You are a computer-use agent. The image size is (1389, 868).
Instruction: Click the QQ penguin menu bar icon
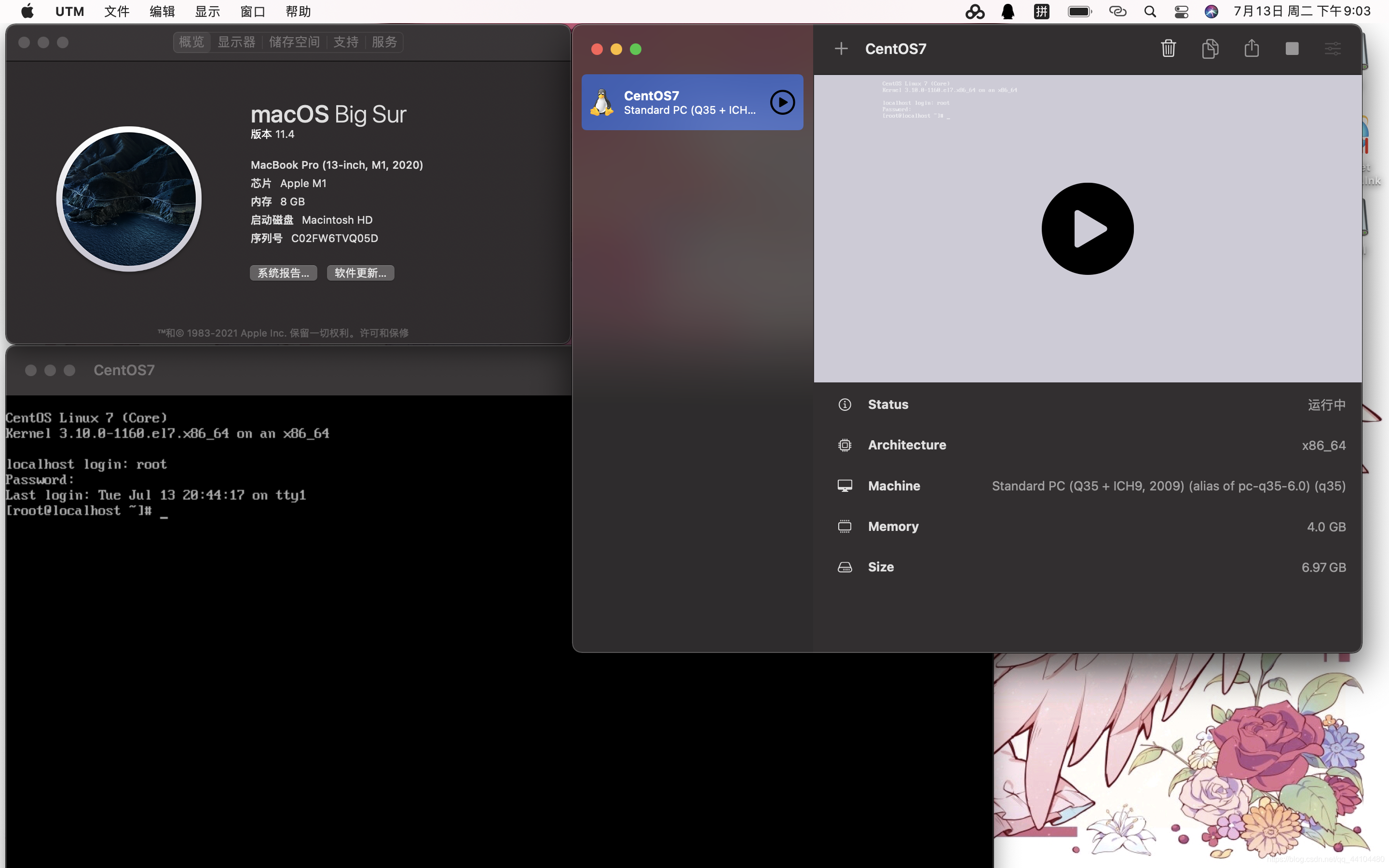click(x=1008, y=12)
